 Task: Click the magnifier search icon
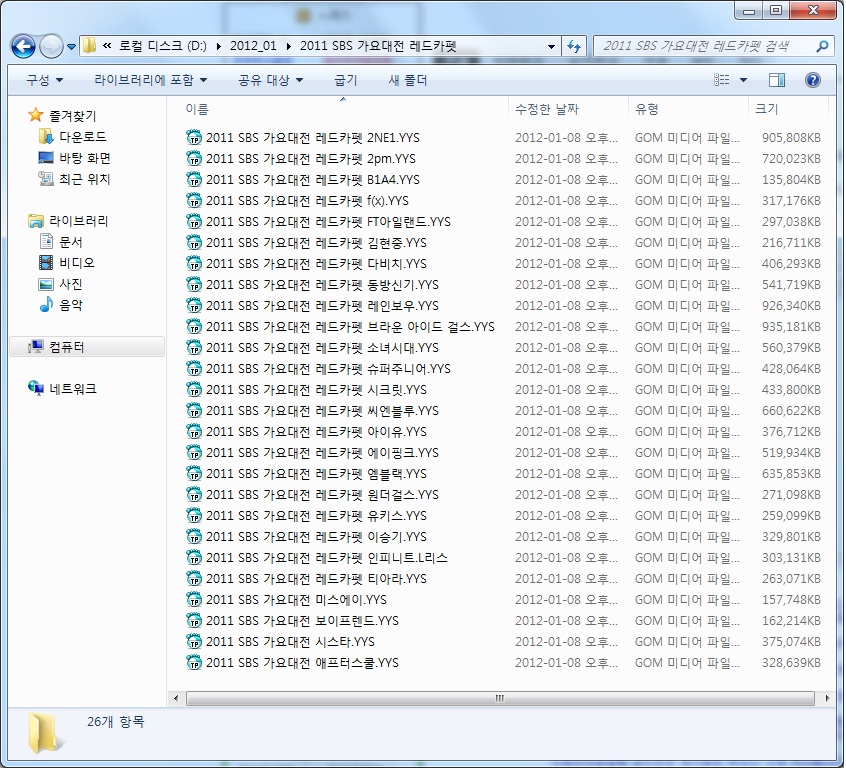822,46
